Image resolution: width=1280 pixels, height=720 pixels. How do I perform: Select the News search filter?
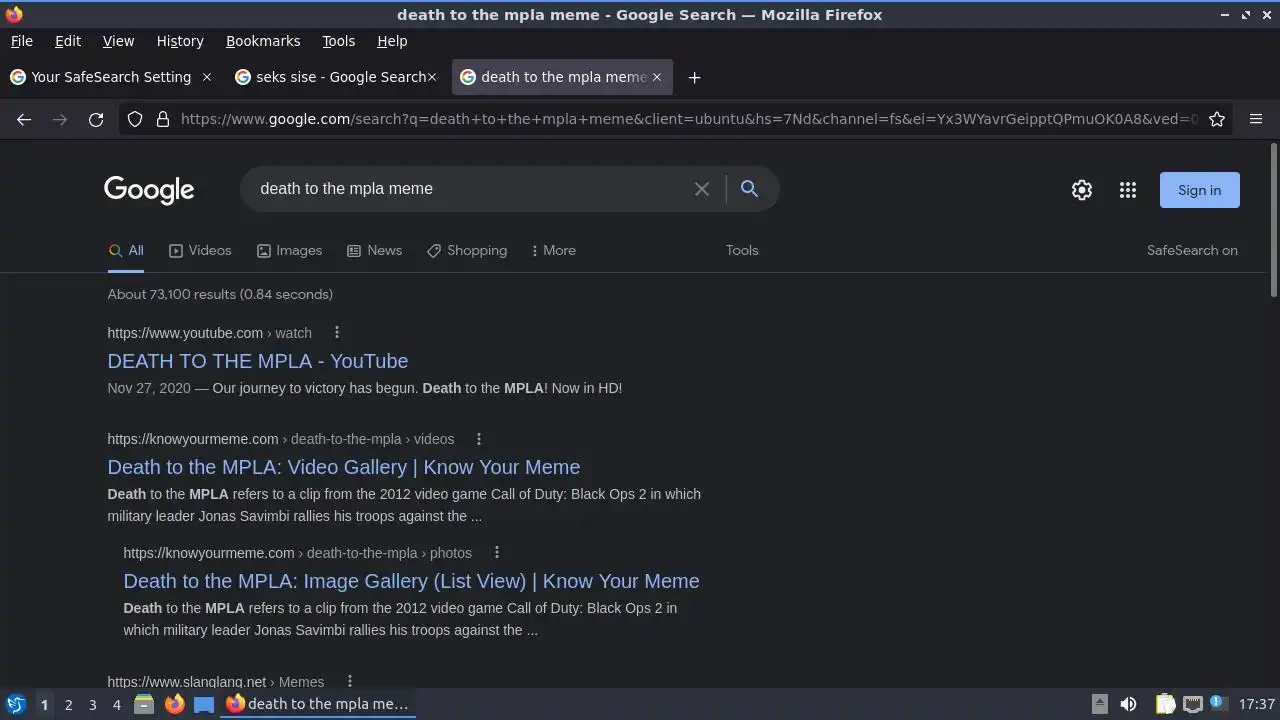tap(374, 250)
